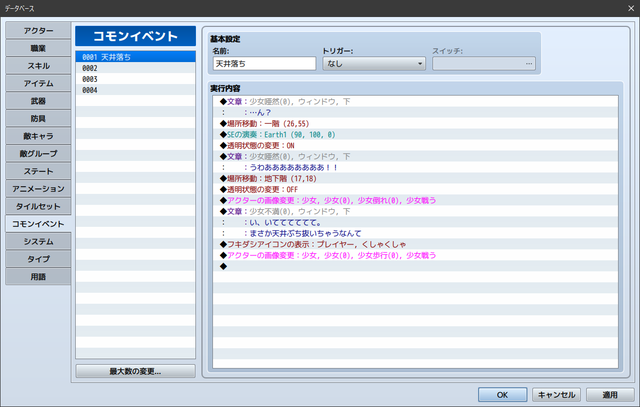Select SEの演奏：Earth1 command line
640x407 pixels.
click(x=415, y=134)
